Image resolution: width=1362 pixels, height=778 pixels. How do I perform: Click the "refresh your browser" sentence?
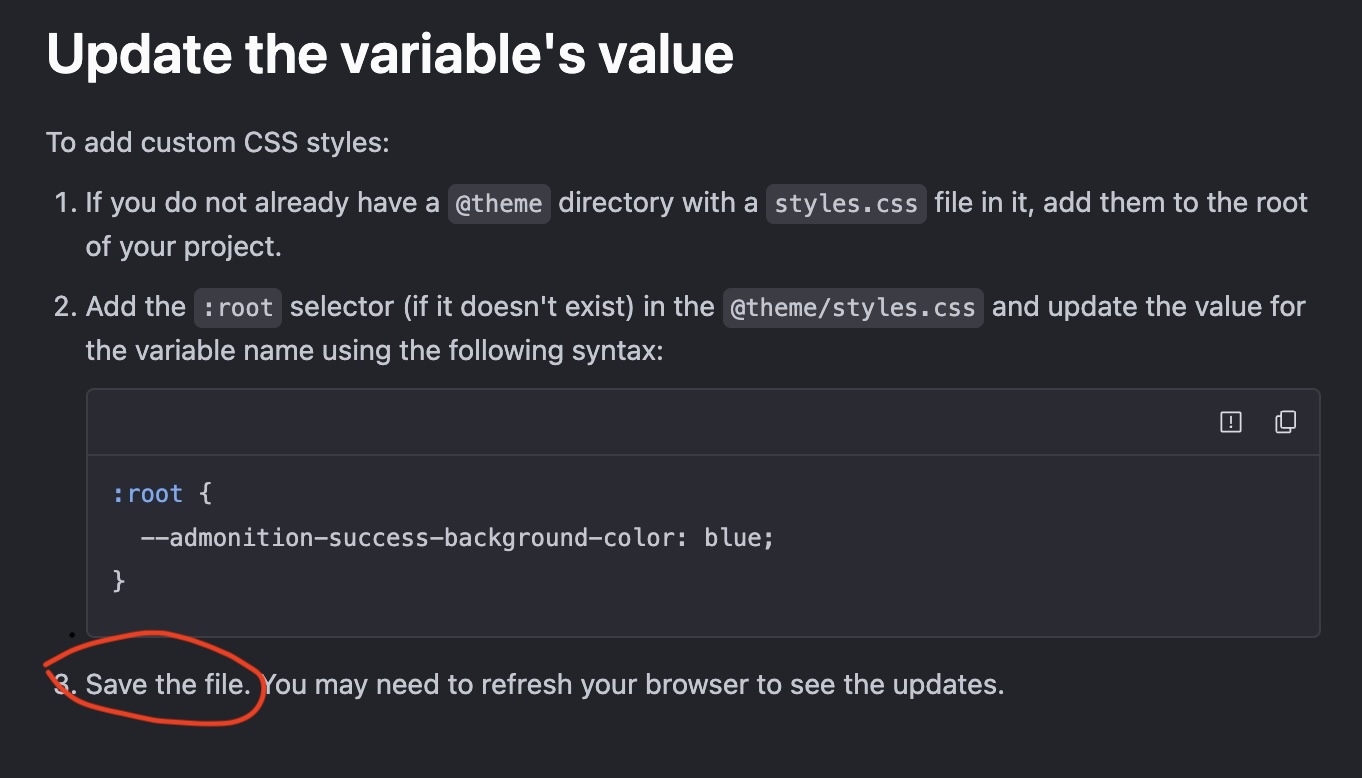pos(633,685)
